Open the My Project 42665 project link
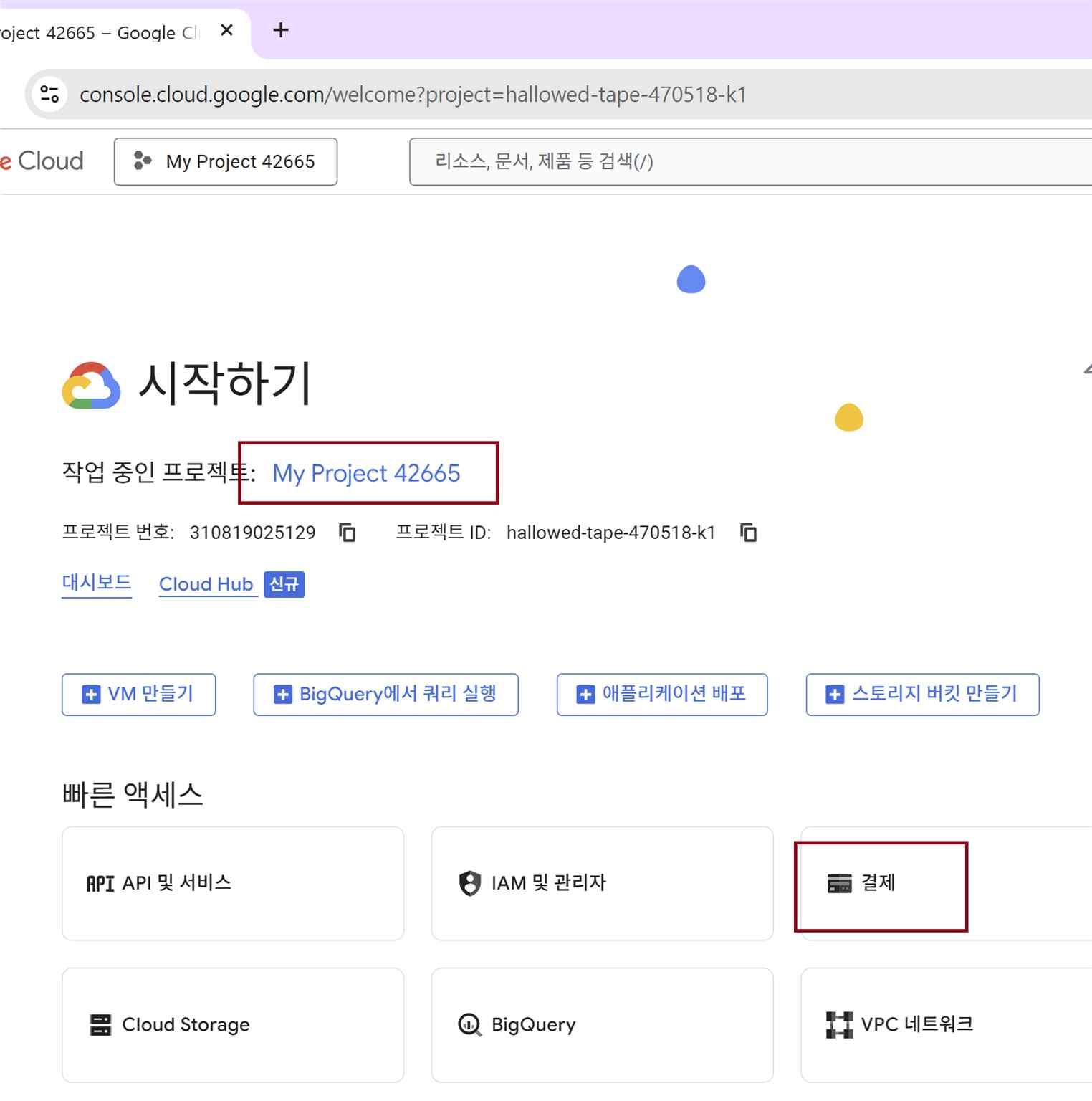The height and width of the screenshot is (1101, 1092). coord(366,473)
